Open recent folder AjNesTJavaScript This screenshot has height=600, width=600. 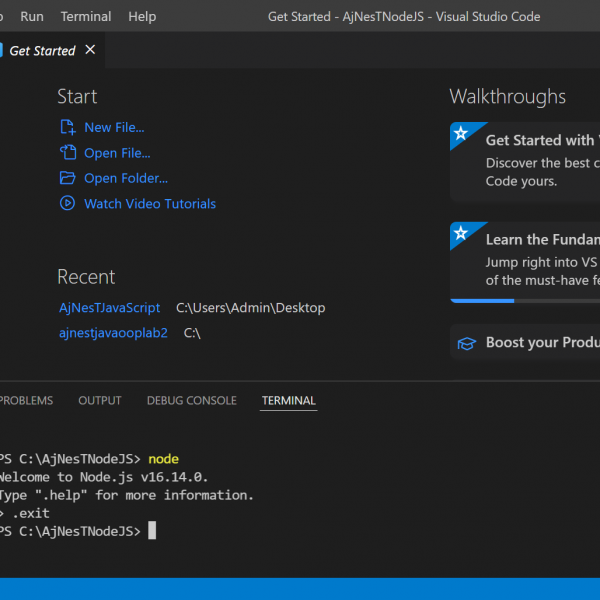point(109,308)
